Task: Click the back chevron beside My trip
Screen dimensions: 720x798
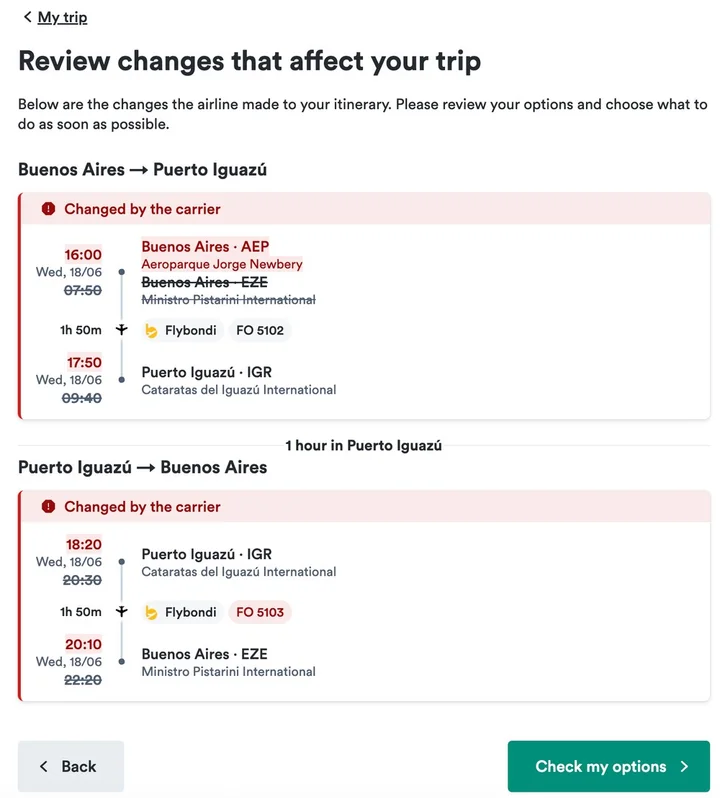Action: tap(27, 17)
